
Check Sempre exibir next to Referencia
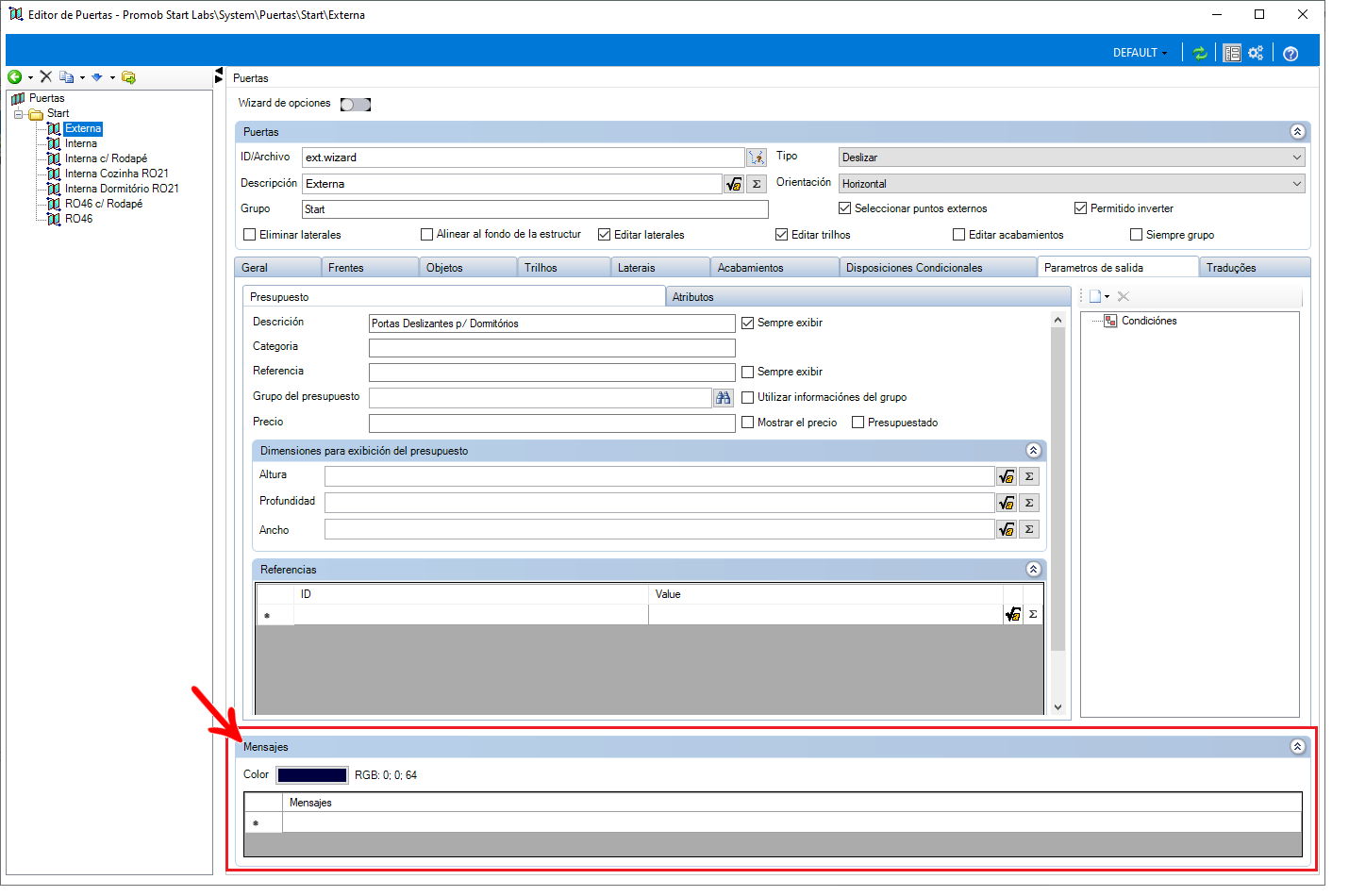point(747,372)
